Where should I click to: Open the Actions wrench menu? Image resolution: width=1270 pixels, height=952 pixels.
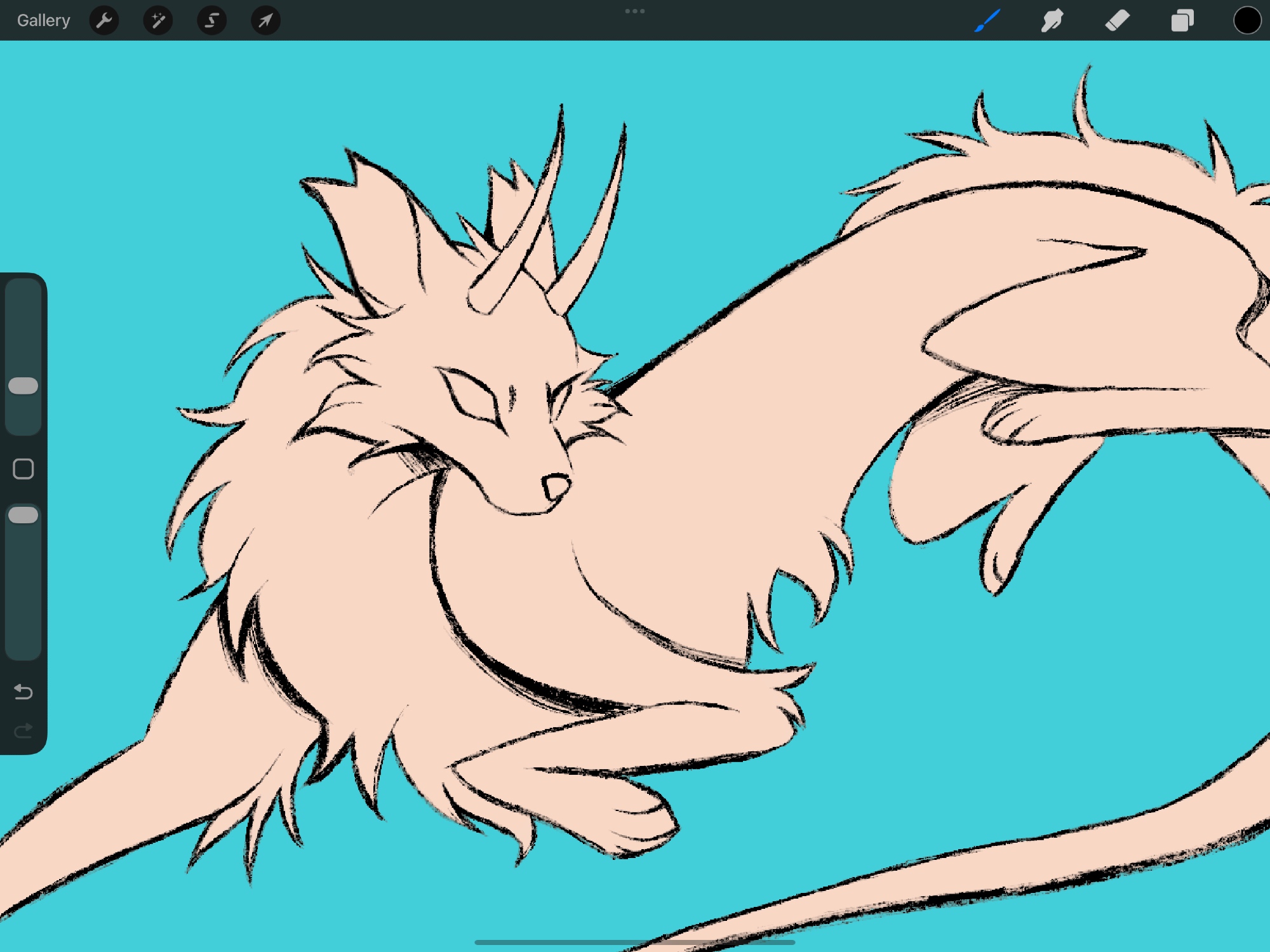104,20
